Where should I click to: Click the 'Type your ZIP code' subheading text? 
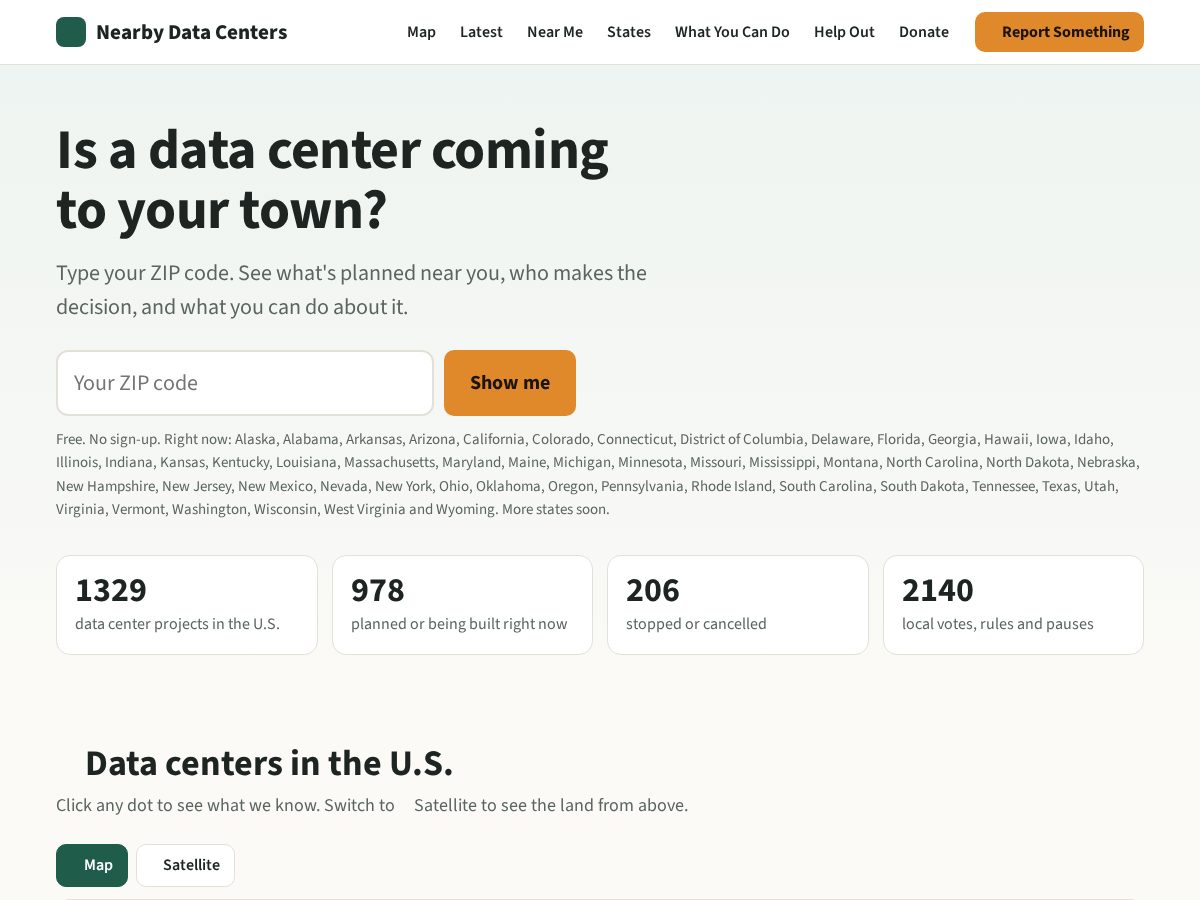(351, 290)
